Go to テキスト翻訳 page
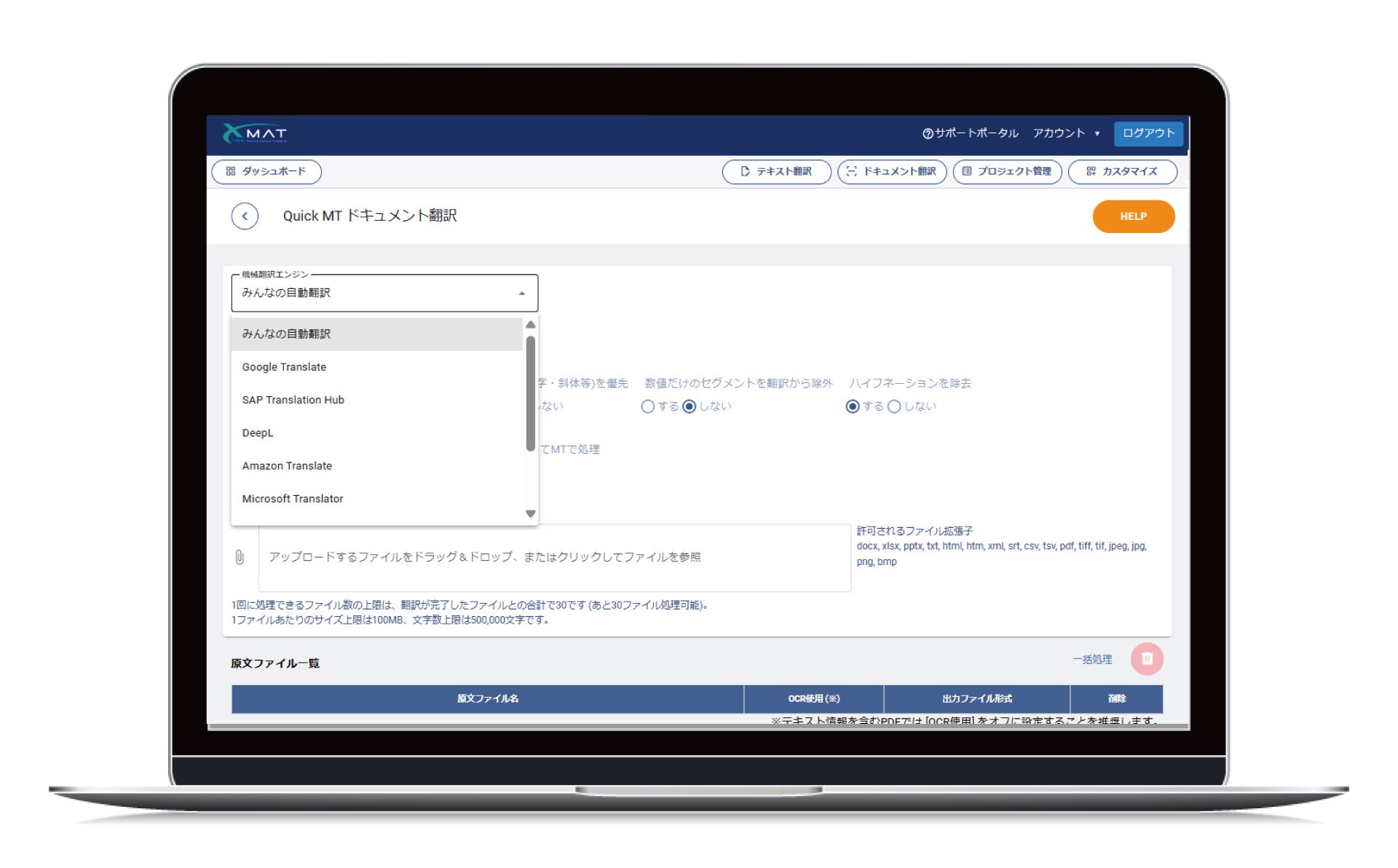The height and width of the screenshot is (868, 1398). (x=775, y=172)
